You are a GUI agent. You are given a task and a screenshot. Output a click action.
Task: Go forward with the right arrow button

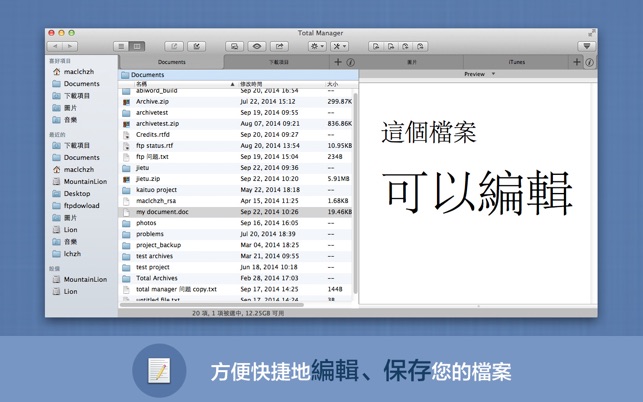point(70,46)
